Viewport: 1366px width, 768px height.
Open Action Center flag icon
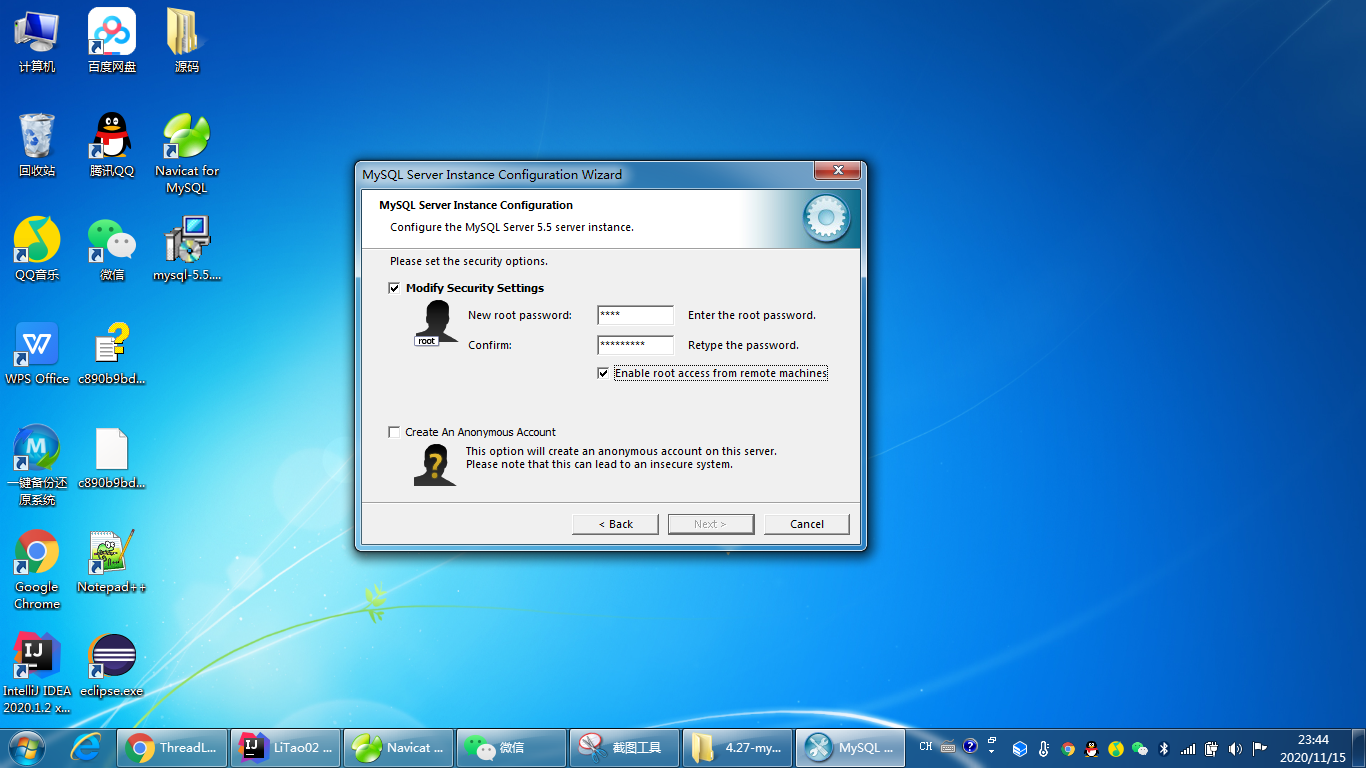tap(1260, 748)
